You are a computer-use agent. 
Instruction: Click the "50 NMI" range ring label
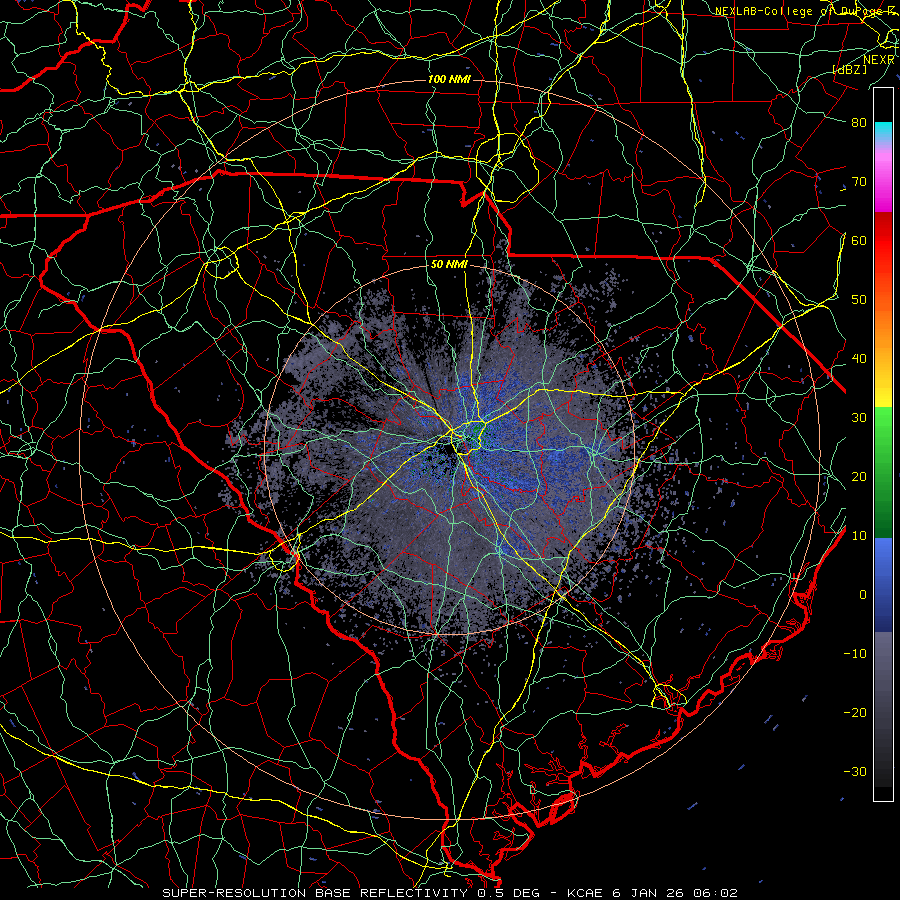(449, 265)
